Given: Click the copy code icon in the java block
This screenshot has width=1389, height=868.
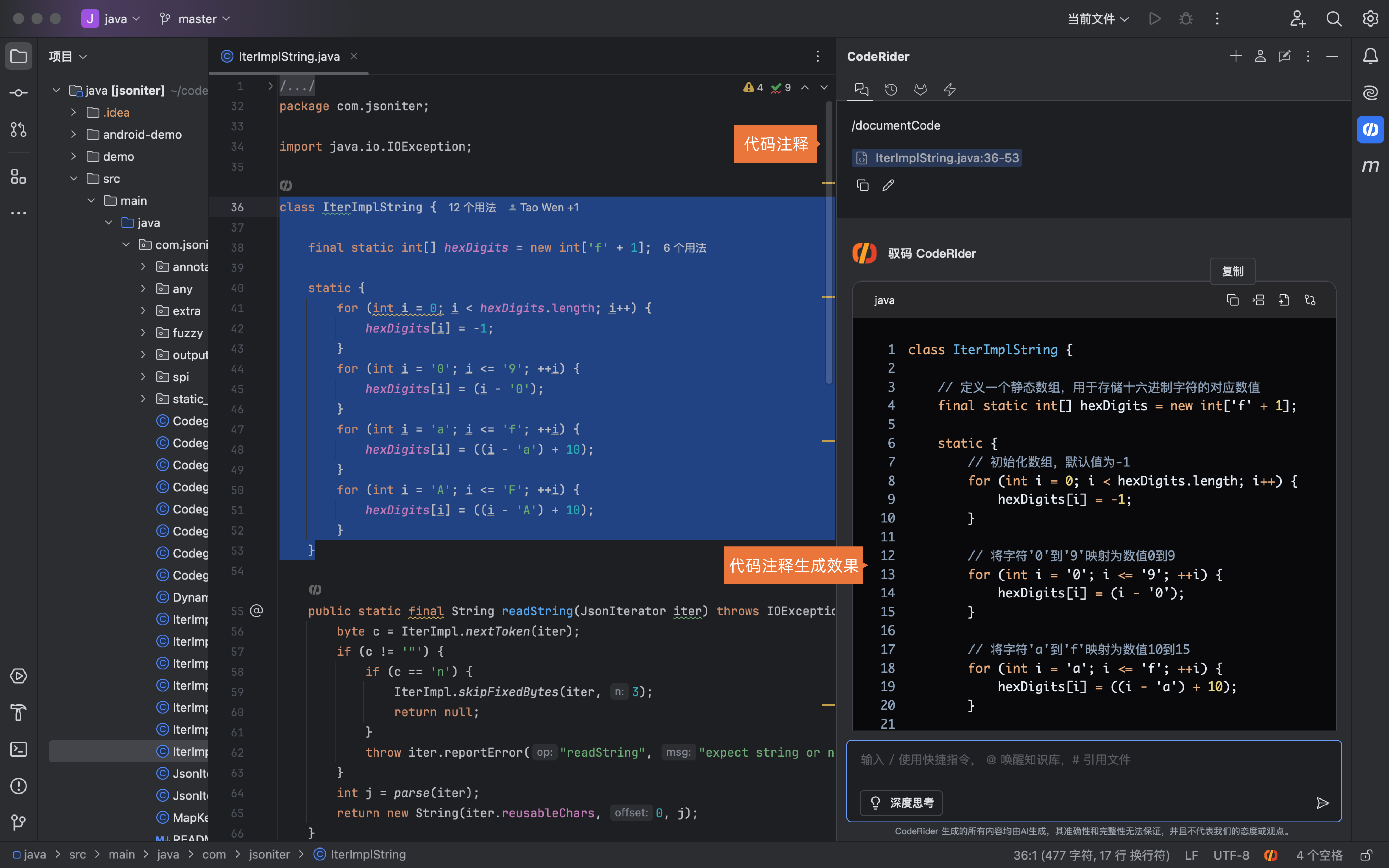Looking at the screenshot, I should click(1232, 300).
